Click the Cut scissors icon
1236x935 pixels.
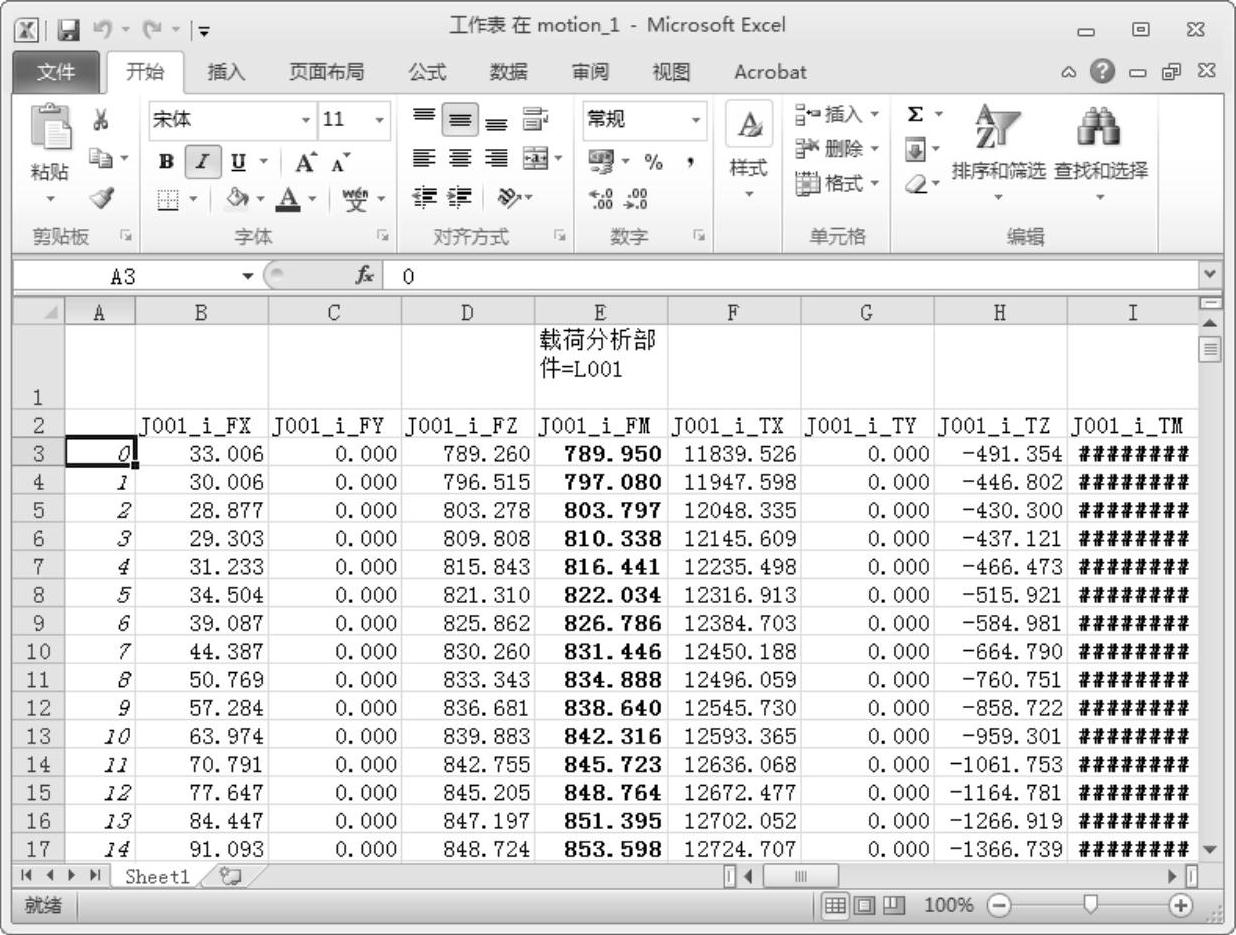coord(100,121)
